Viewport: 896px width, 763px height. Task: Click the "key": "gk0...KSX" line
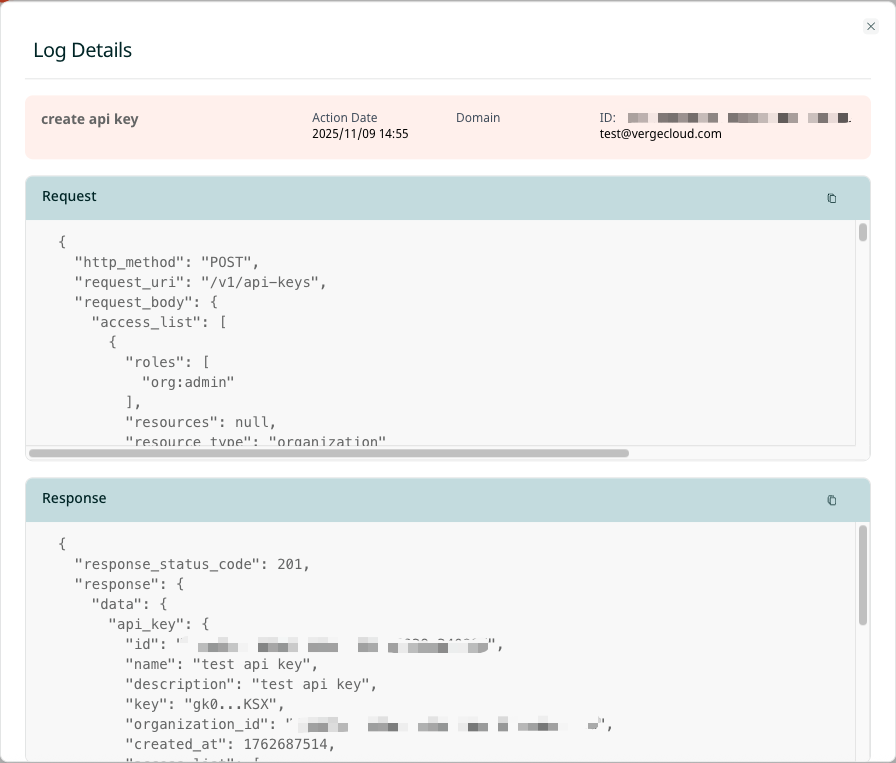pyautogui.click(x=204, y=704)
